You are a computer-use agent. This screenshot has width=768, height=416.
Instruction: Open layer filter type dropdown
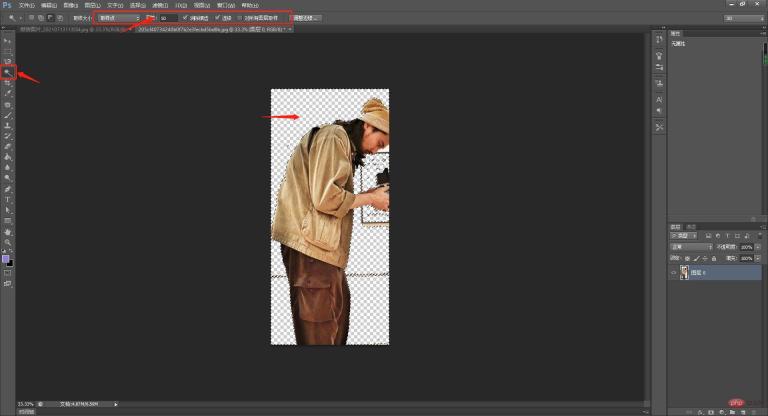(x=683, y=236)
